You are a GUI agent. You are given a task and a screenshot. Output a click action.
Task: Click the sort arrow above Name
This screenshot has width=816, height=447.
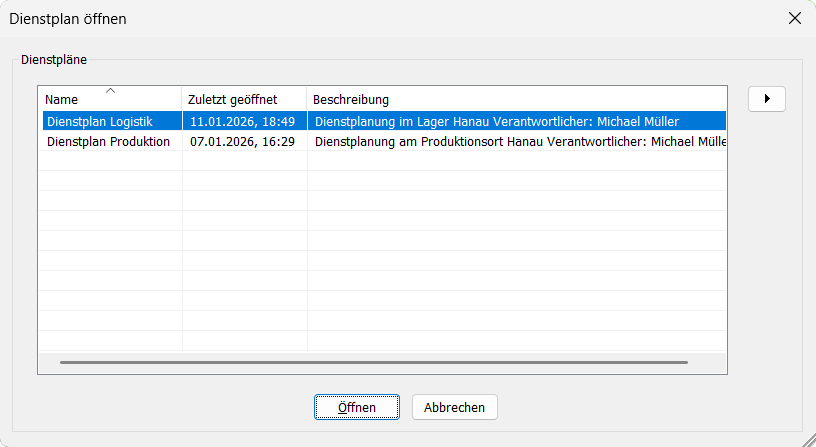(x=110, y=91)
